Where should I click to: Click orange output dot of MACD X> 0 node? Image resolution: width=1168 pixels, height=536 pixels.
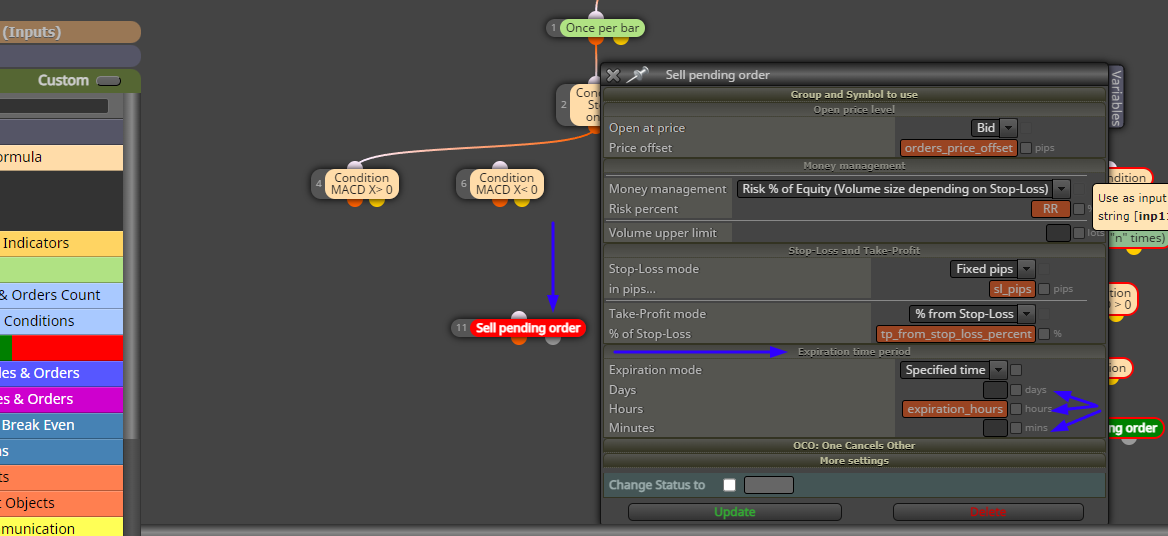pos(355,201)
